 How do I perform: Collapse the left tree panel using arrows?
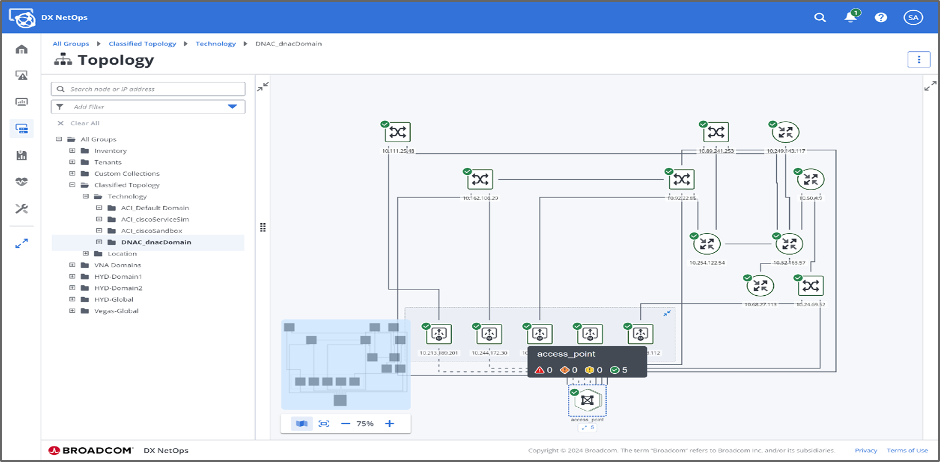coord(262,88)
